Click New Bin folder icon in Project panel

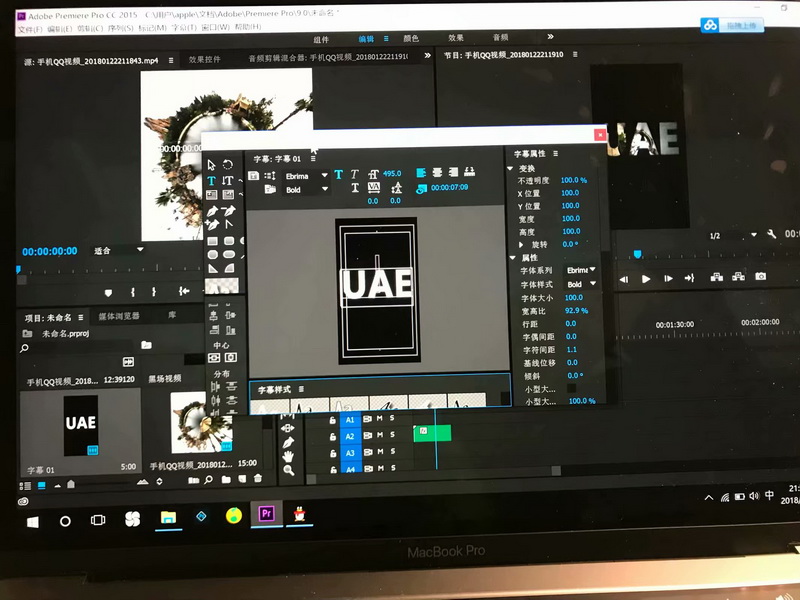coord(226,479)
